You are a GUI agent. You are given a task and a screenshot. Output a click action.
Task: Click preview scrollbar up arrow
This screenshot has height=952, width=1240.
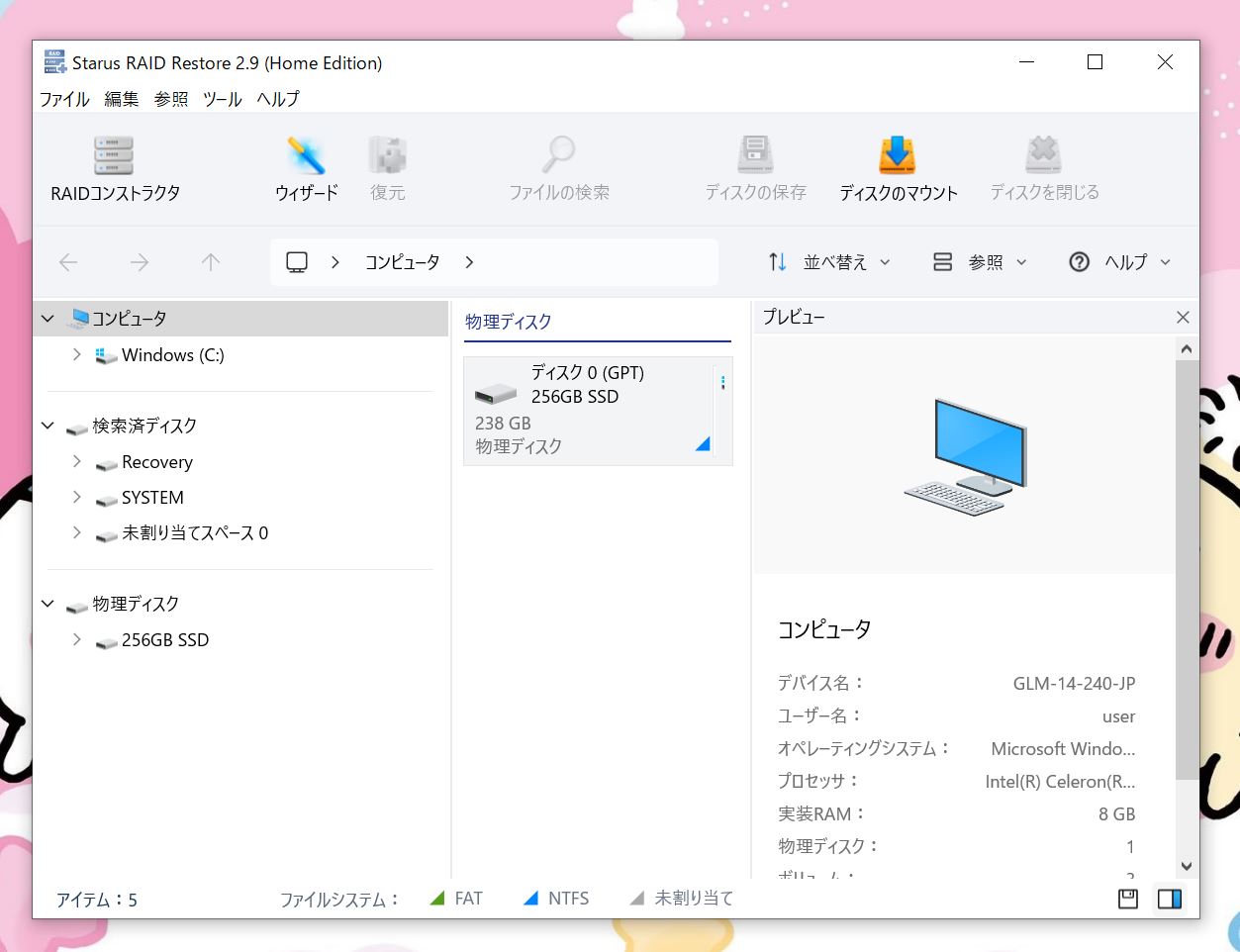coord(1187,349)
